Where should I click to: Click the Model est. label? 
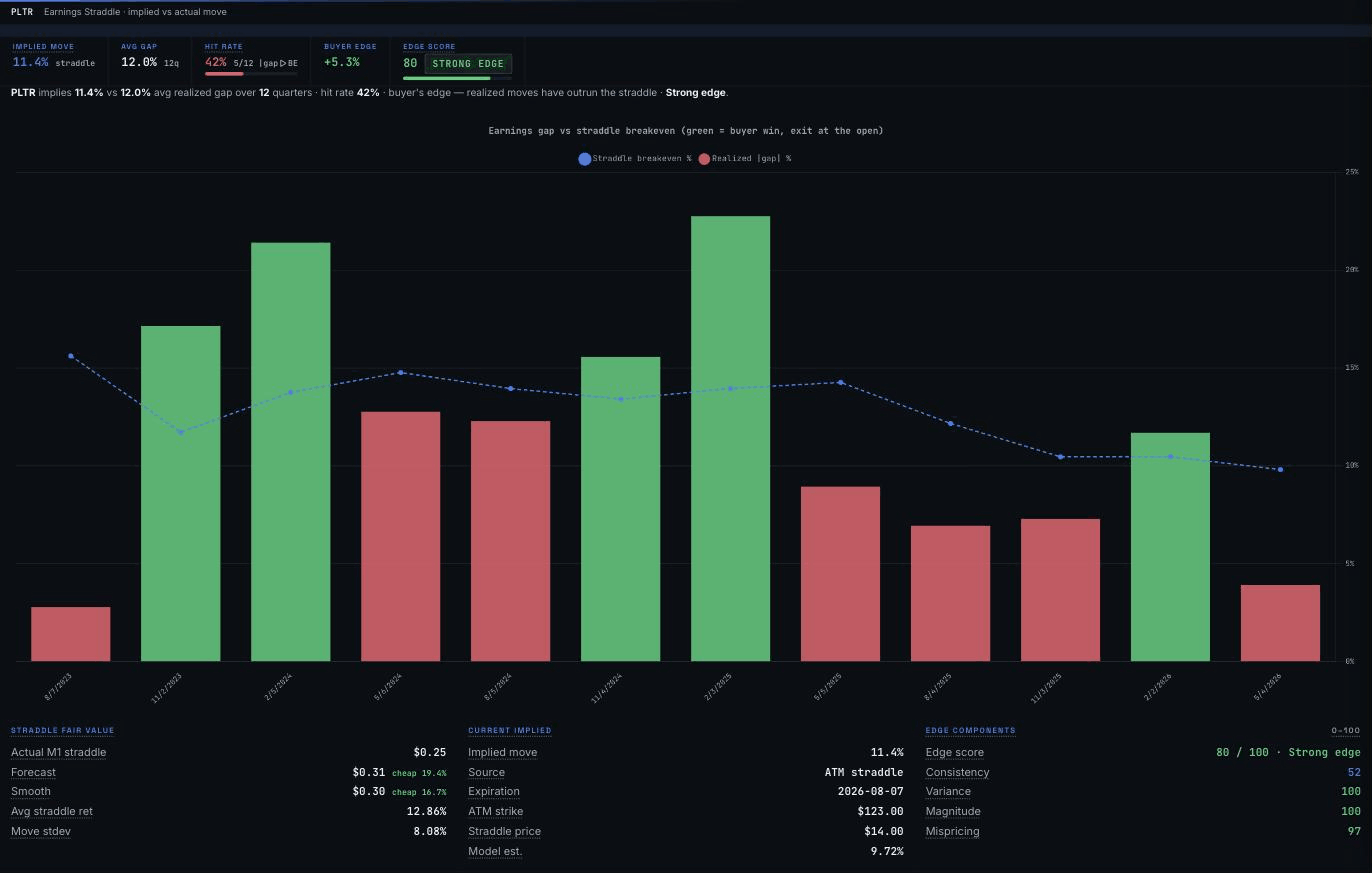495,851
